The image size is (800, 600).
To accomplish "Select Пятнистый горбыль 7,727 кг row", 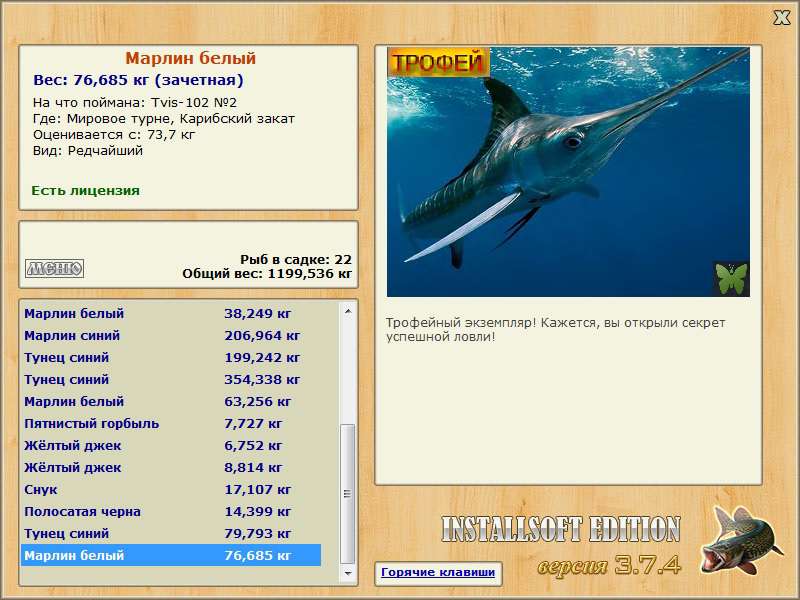I will tap(171, 423).
